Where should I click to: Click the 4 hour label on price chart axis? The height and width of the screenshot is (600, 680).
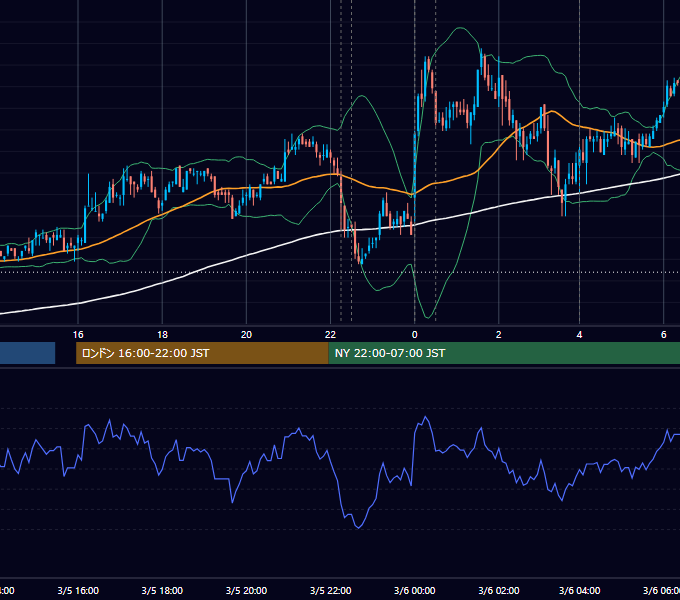point(579,335)
